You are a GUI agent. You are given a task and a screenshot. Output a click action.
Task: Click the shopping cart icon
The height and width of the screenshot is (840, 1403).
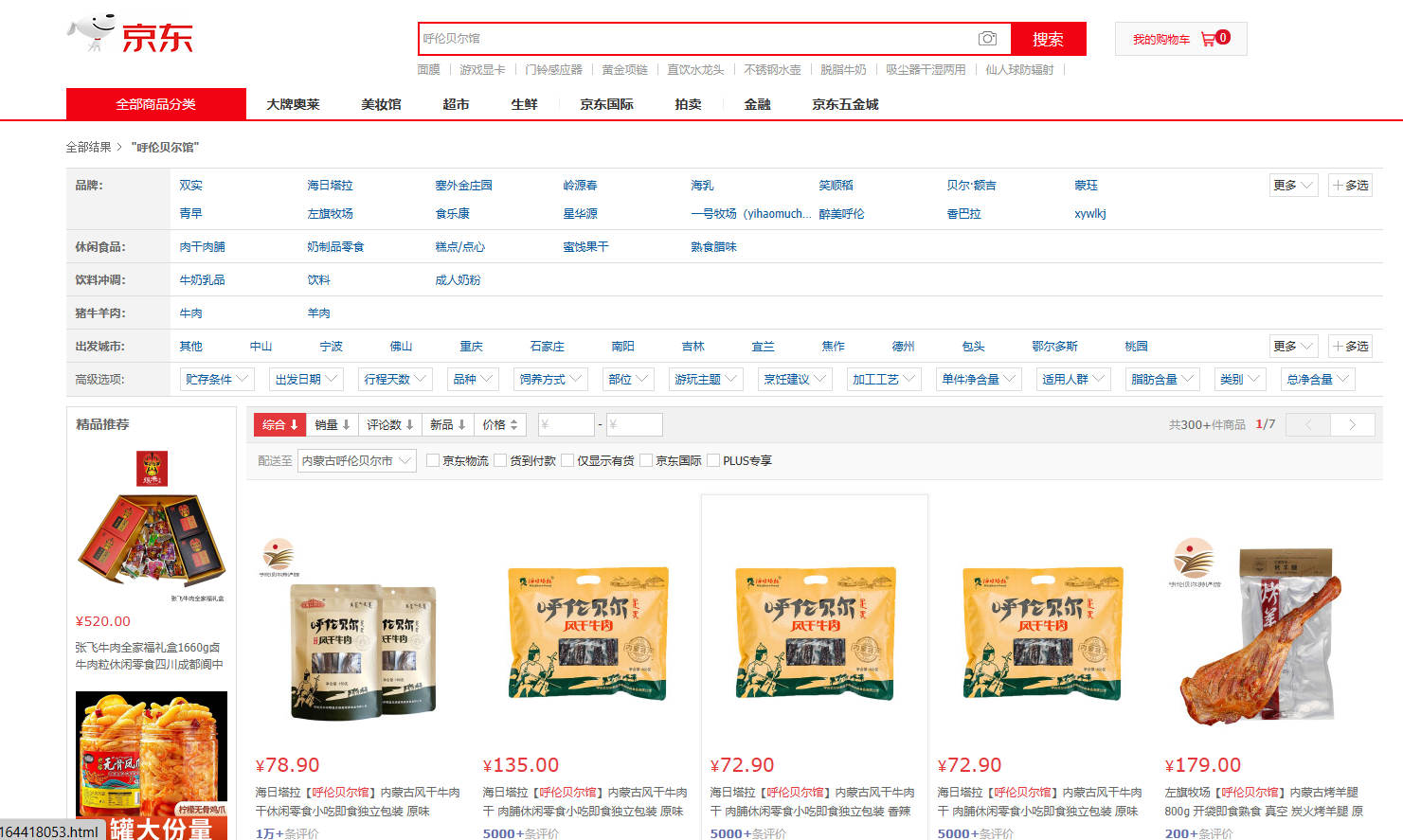tap(1208, 39)
